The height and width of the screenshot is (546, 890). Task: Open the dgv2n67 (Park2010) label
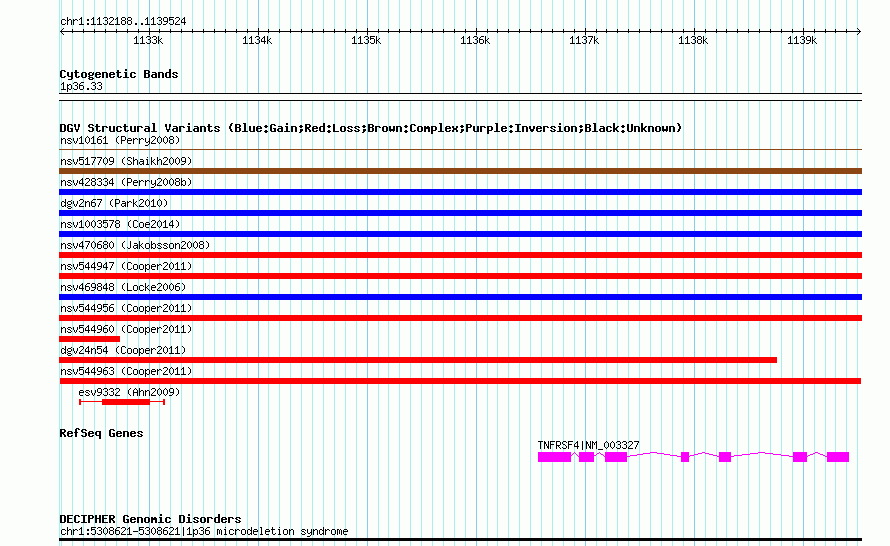tap(114, 203)
